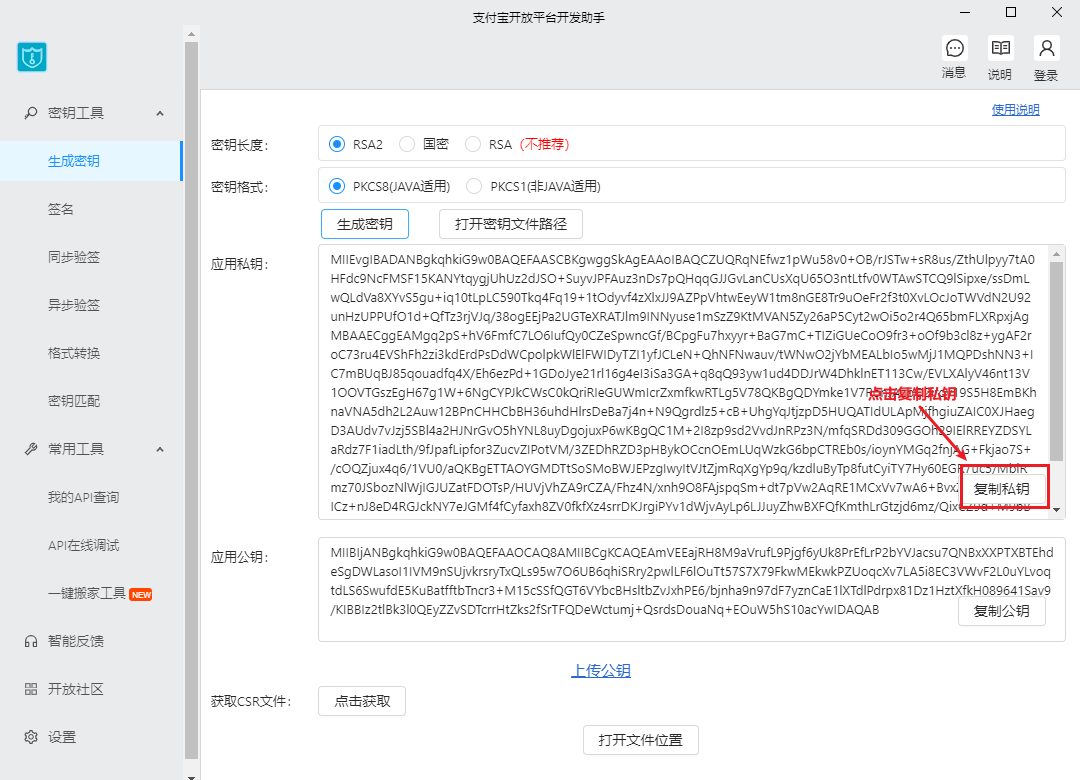Image resolution: width=1080 pixels, height=780 pixels.
Task: Select PKCS1(非JAVA适用) key format
Action: (x=474, y=186)
